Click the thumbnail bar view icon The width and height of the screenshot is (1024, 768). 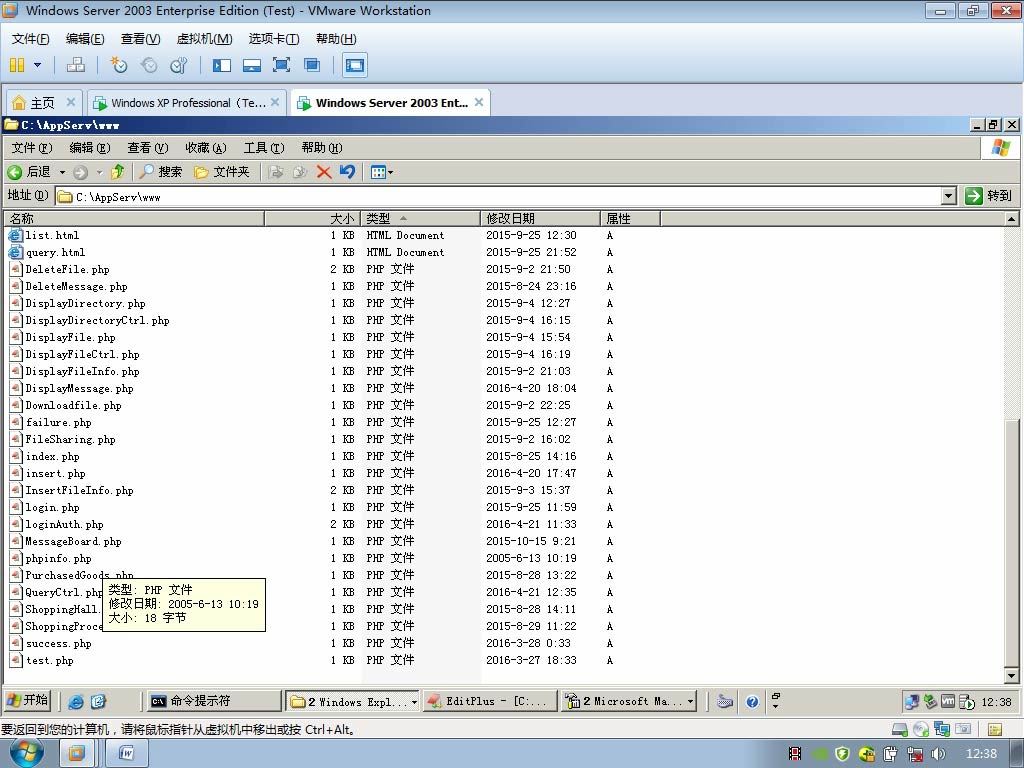pyautogui.click(x=251, y=65)
